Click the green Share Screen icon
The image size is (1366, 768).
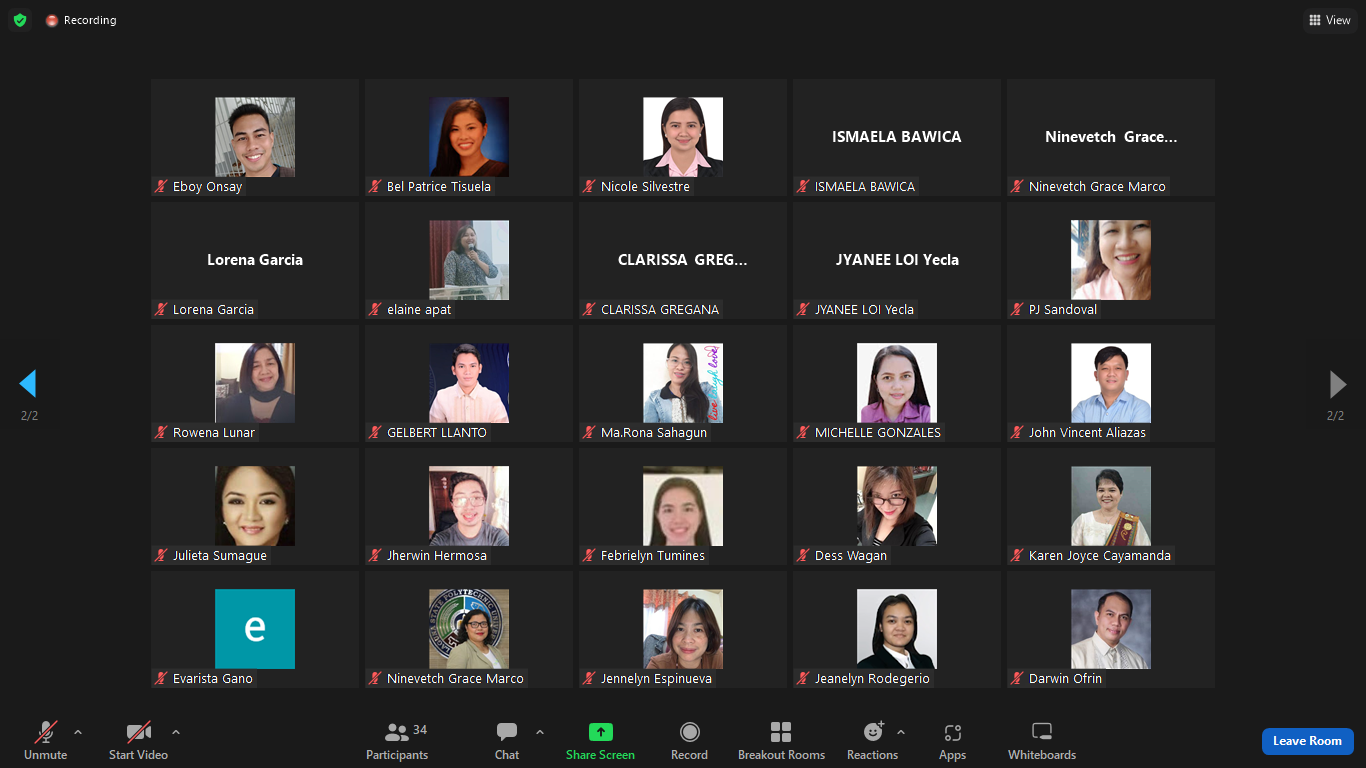click(x=600, y=732)
